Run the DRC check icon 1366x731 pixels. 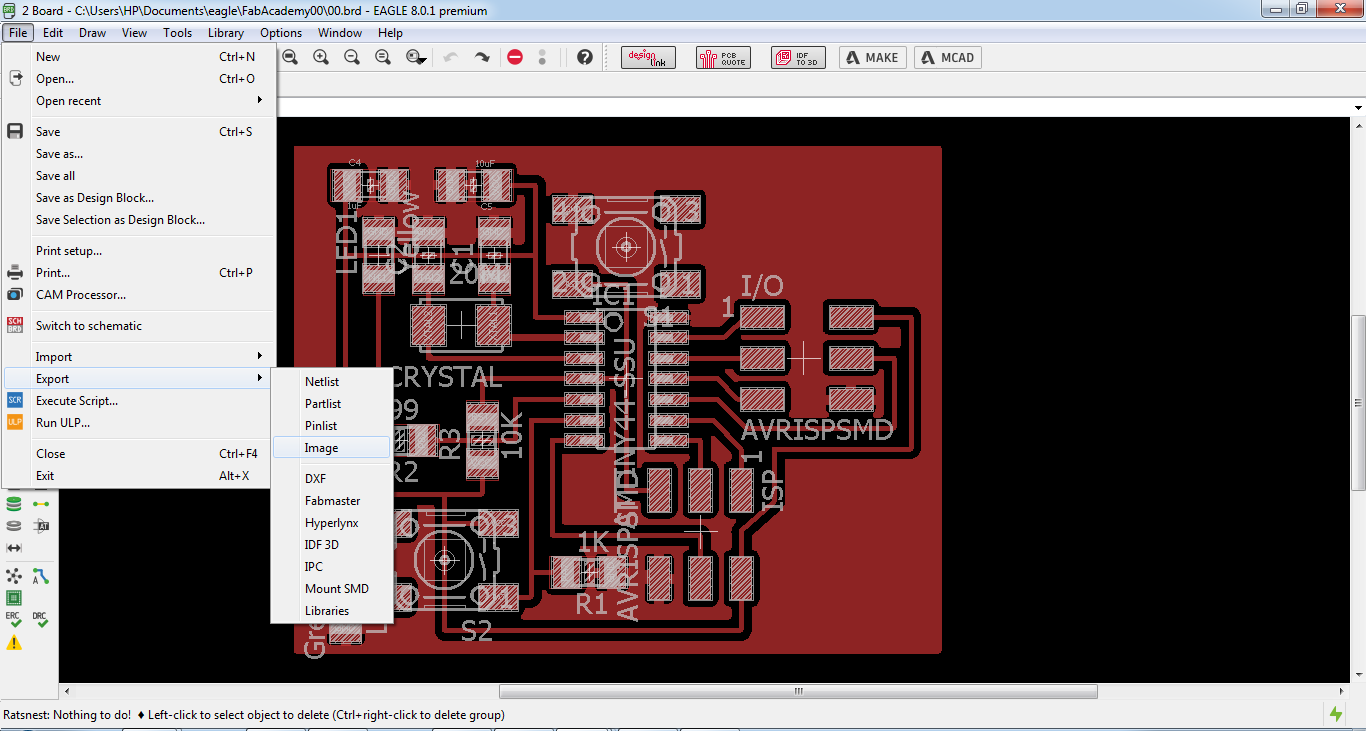click(41, 620)
